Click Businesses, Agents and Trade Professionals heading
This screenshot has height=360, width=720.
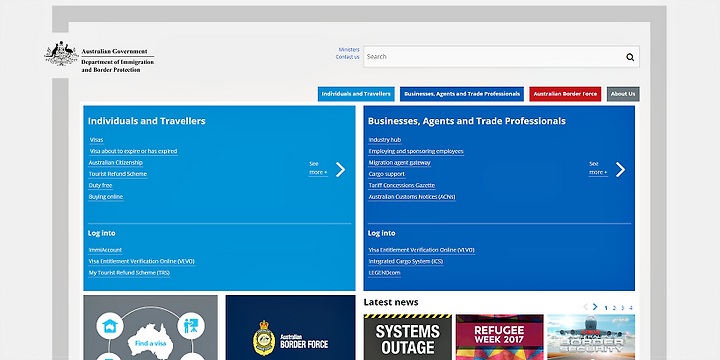click(x=467, y=121)
